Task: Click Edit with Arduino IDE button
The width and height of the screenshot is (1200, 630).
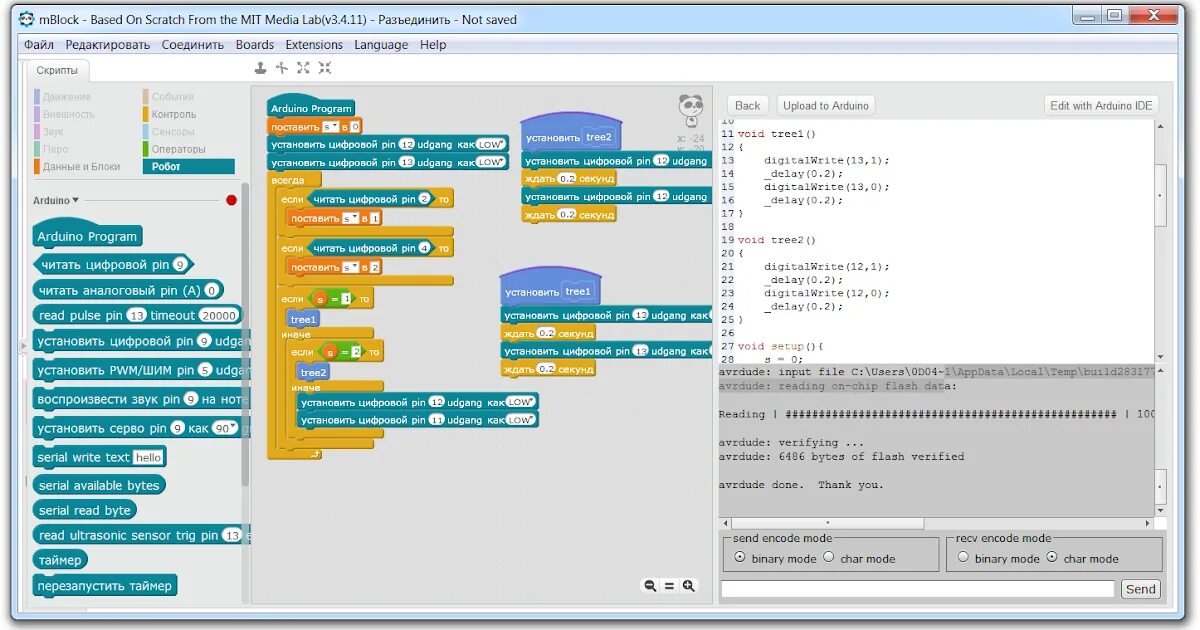Action: click(x=1101, y=106)
